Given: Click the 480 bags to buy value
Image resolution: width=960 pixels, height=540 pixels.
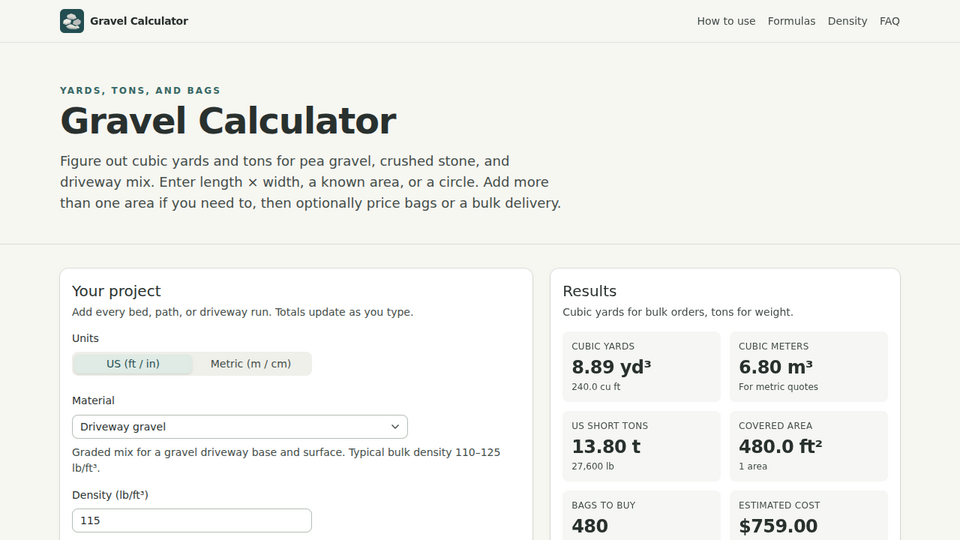Looking at the screenshot, I should click(x=590, y=526).
